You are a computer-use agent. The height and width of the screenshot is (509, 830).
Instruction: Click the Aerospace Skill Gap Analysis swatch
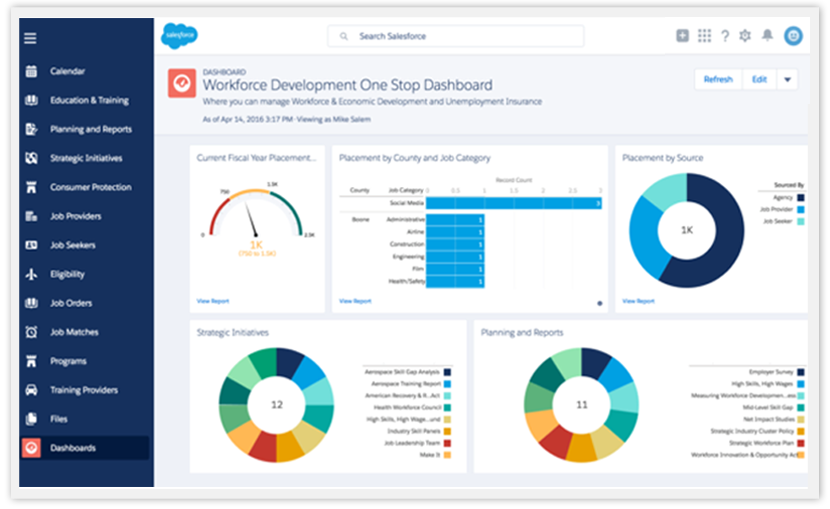coord(447,372)
